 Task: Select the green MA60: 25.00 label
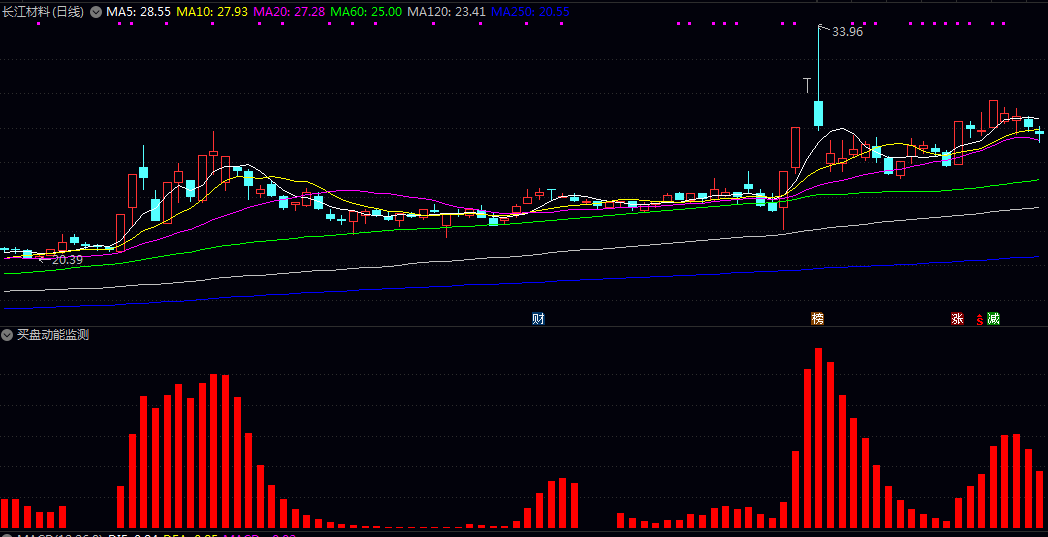tap(366, 12)
